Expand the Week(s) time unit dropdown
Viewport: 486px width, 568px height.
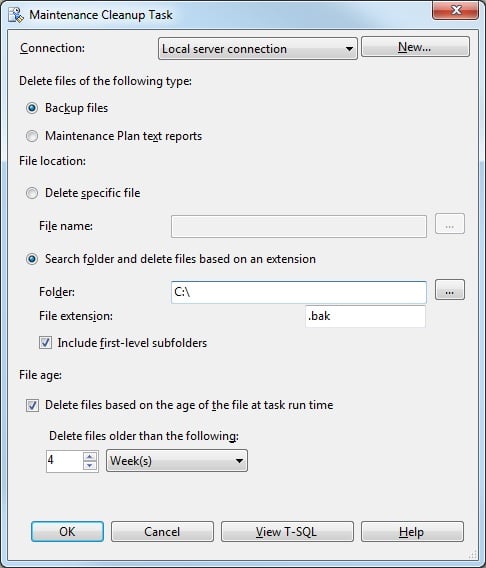point(177,461)
